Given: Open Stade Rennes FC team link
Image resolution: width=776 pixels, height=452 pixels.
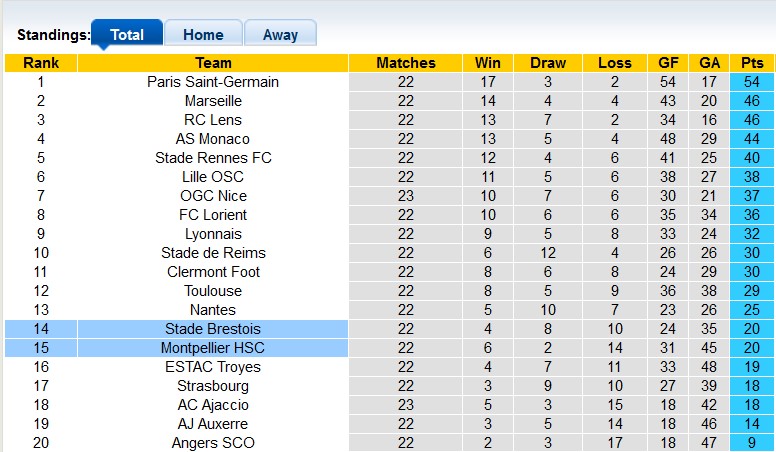Looking at the screenshot, I should (x=213, y=158).
